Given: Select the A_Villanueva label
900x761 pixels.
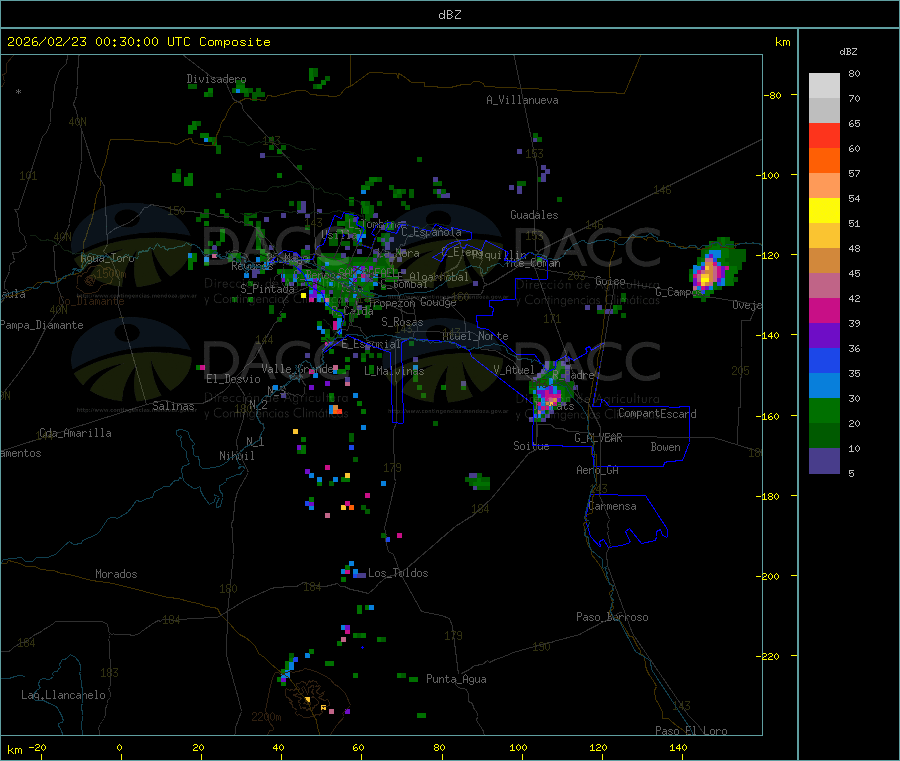Looking at the screenshot, I should pyautogui.click(x=522, y=100).
